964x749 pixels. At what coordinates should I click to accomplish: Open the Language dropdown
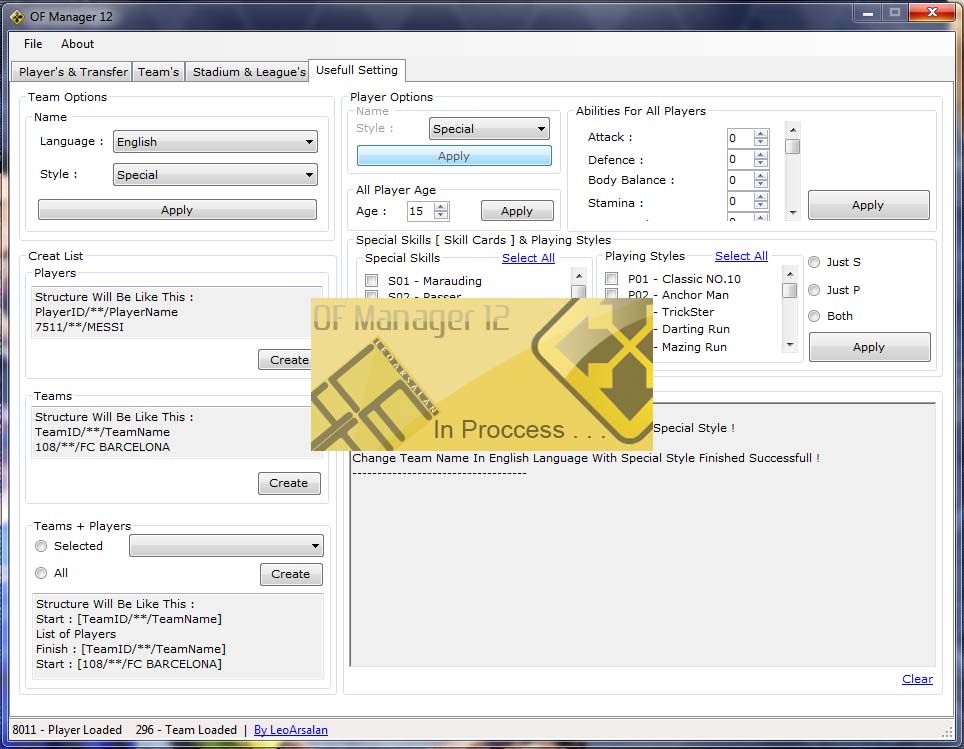coord(215,142)
